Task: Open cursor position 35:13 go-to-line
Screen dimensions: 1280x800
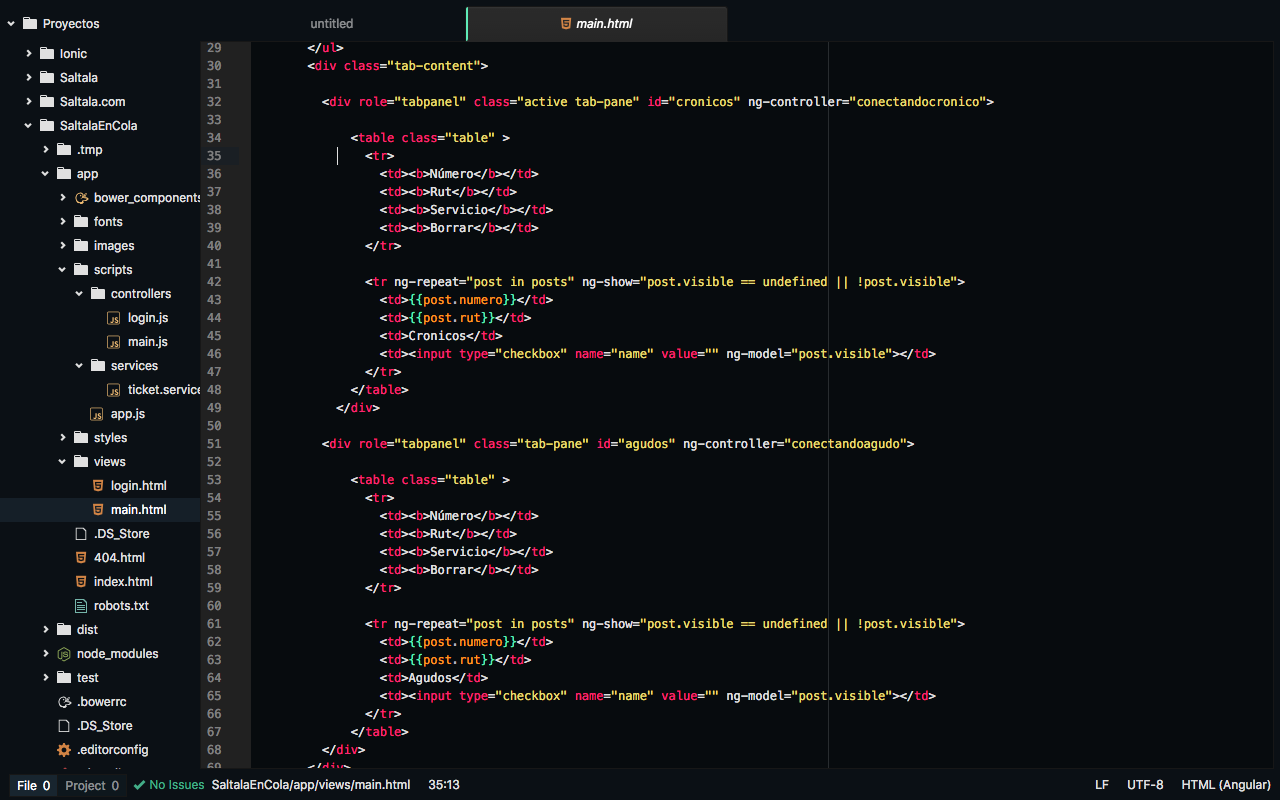Action: [444, 785]
